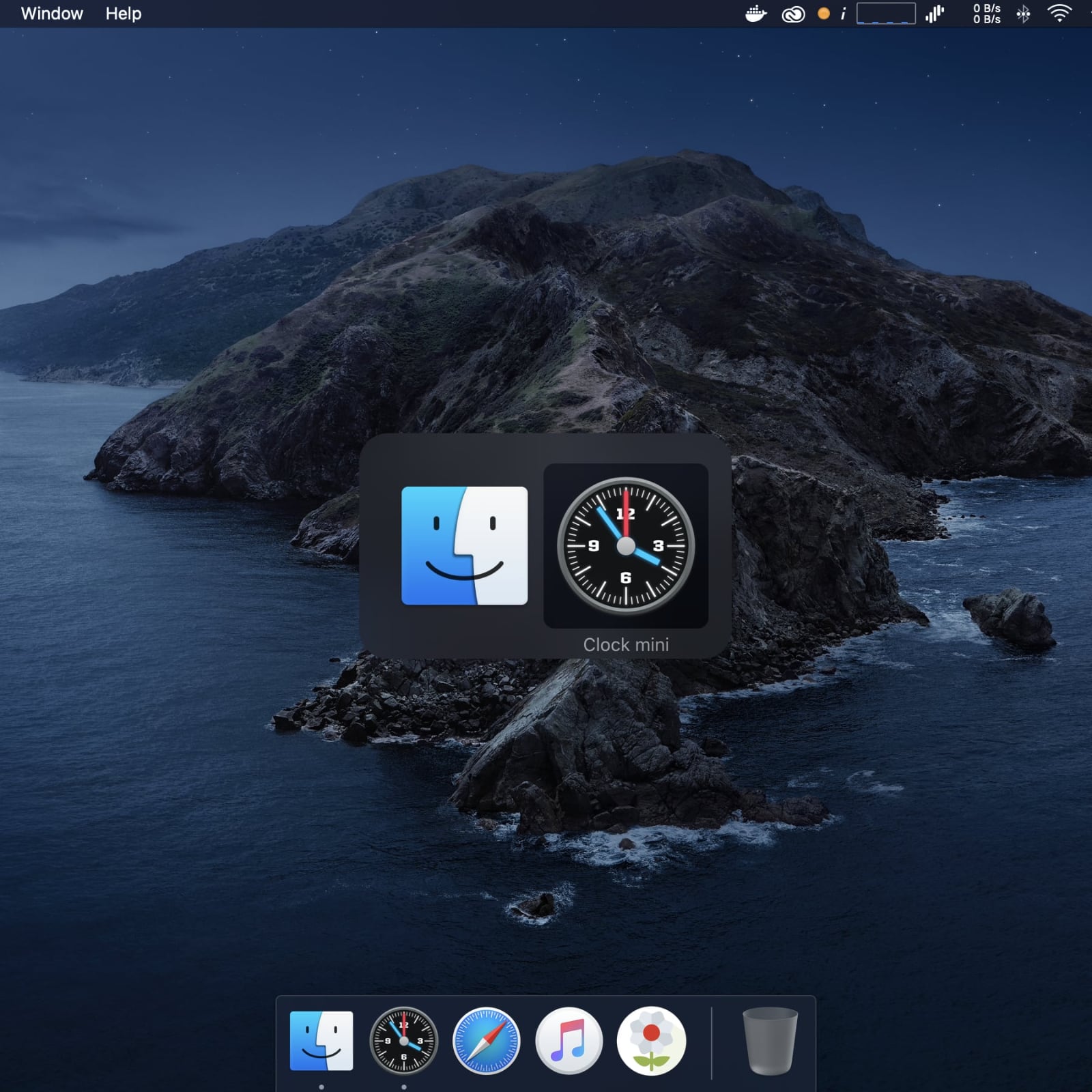The height and width of the screenshot is (1092, 1092).
Task: Open the Help menu
Action: click(124, 14)
